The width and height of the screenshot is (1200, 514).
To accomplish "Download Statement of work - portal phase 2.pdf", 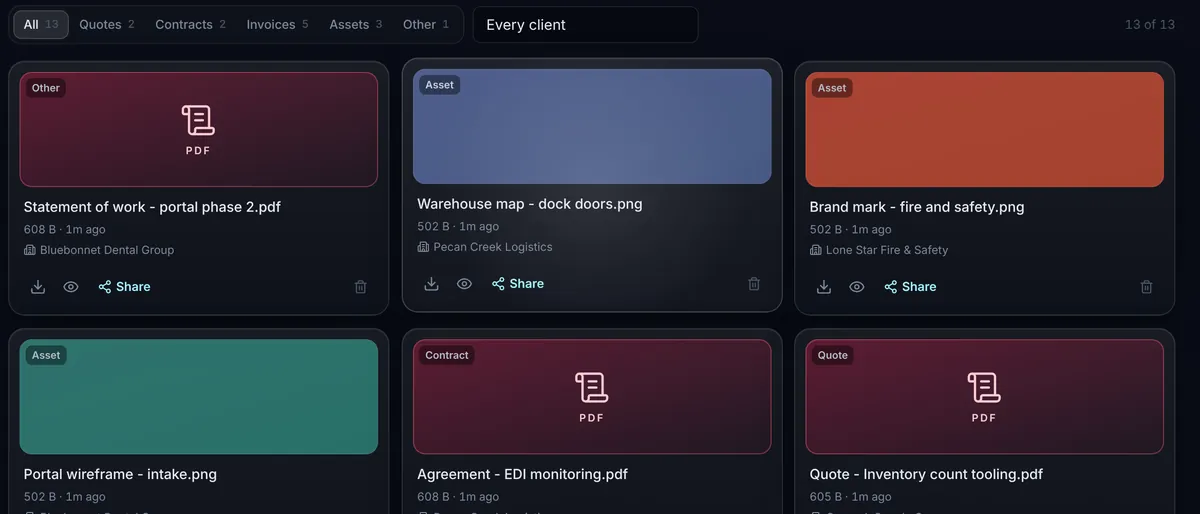I will tap(38, 287).
